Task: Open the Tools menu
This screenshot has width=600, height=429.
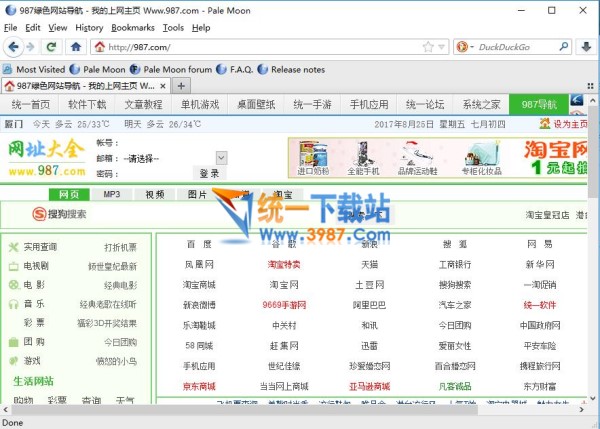Action: (x=173, y=28)
